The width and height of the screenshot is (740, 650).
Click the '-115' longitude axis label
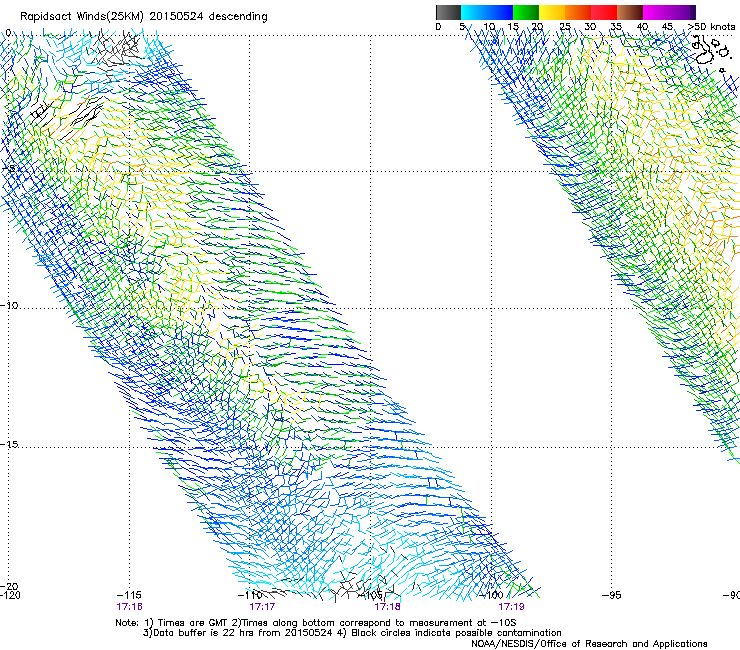click(x=129, y=595)
